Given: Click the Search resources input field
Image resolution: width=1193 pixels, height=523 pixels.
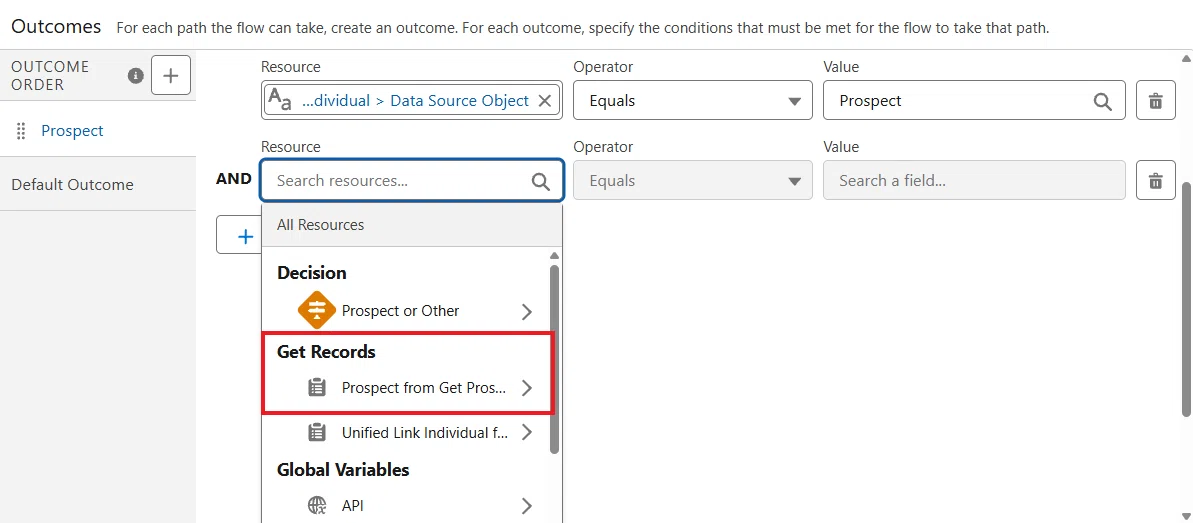Looking at the screenshot, I should (412, 180).
